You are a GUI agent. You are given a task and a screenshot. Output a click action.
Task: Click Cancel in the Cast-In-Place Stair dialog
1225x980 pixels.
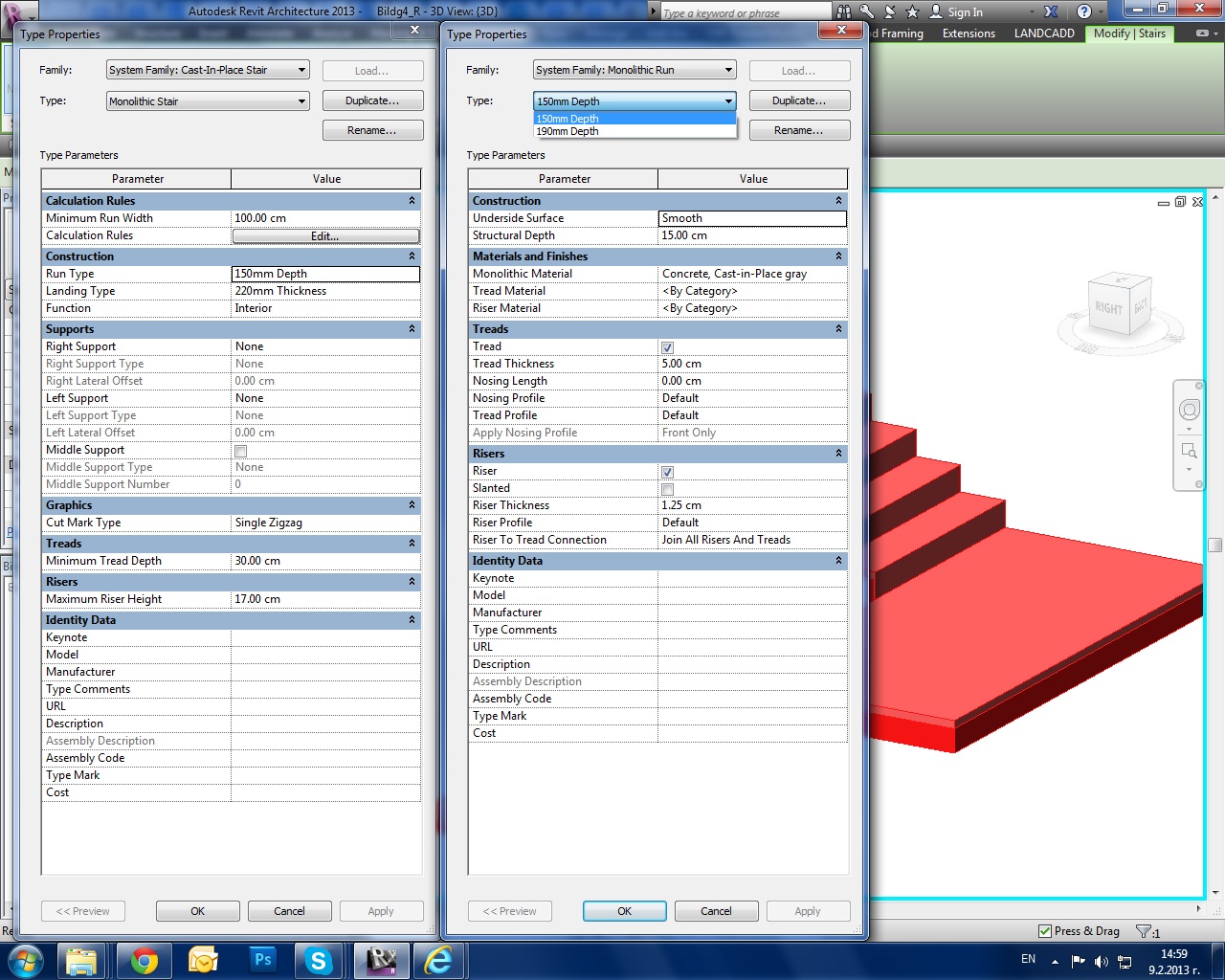tap(289, 911)
